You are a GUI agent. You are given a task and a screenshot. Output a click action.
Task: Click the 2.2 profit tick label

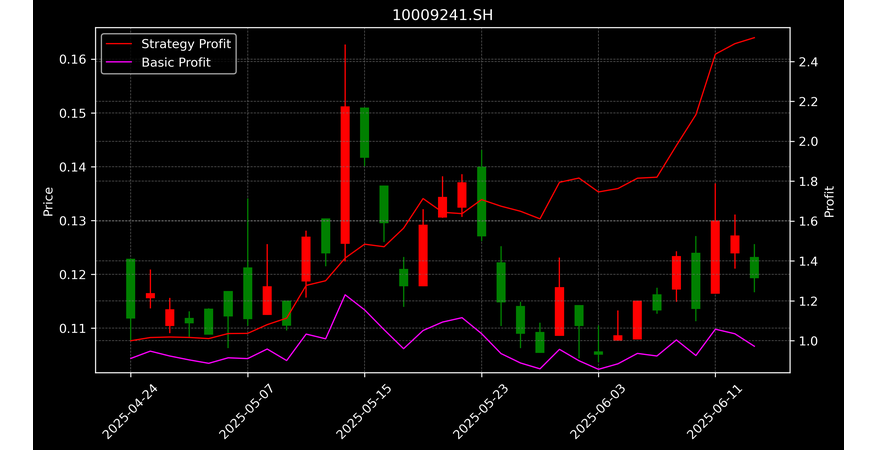click(807, 102)
